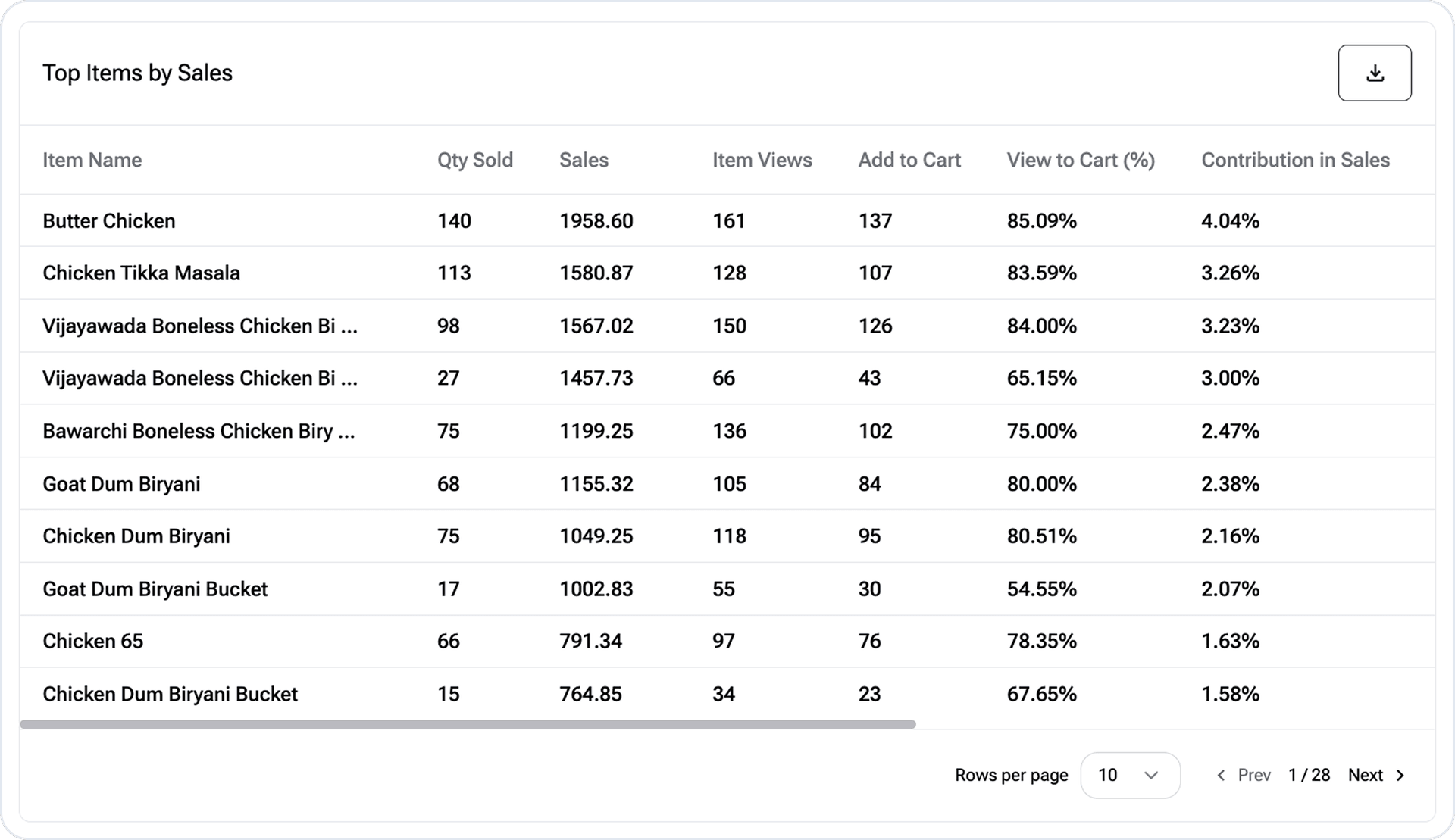Click the contribution value 3.00%
Viewport: 1455px width, 840px height.
[1230, 378]
